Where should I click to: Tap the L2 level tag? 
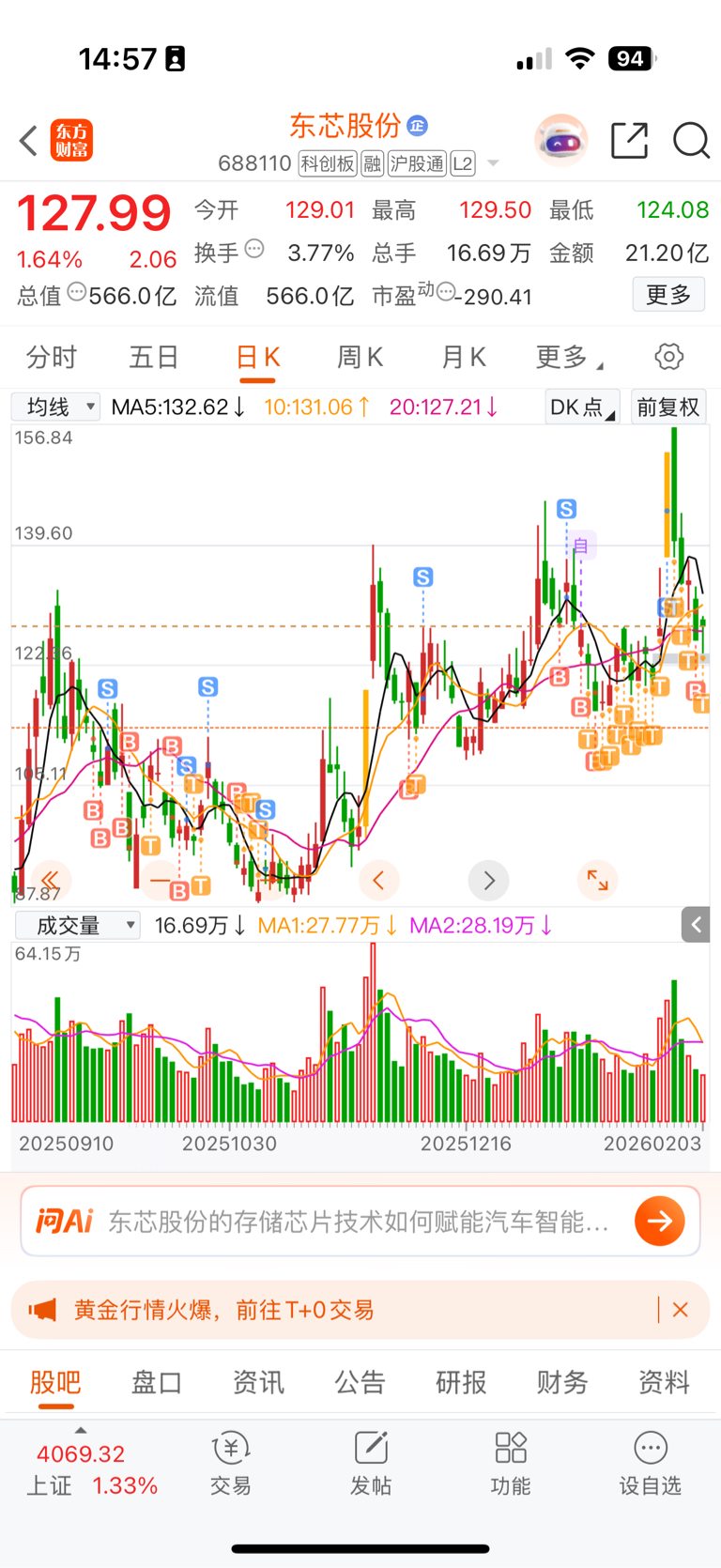pyautogui.click(x=463, y=163)
